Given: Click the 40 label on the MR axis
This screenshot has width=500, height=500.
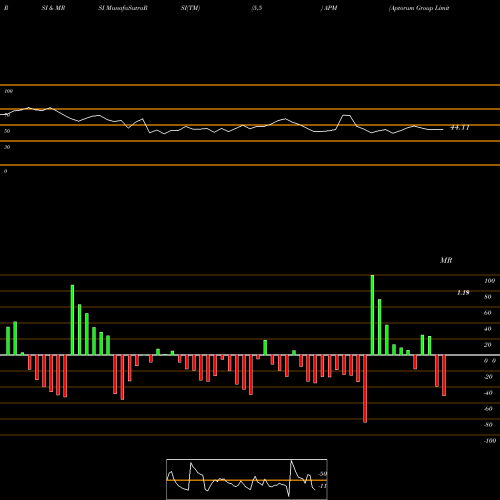Looking at the screenshot, I should 488,329.
